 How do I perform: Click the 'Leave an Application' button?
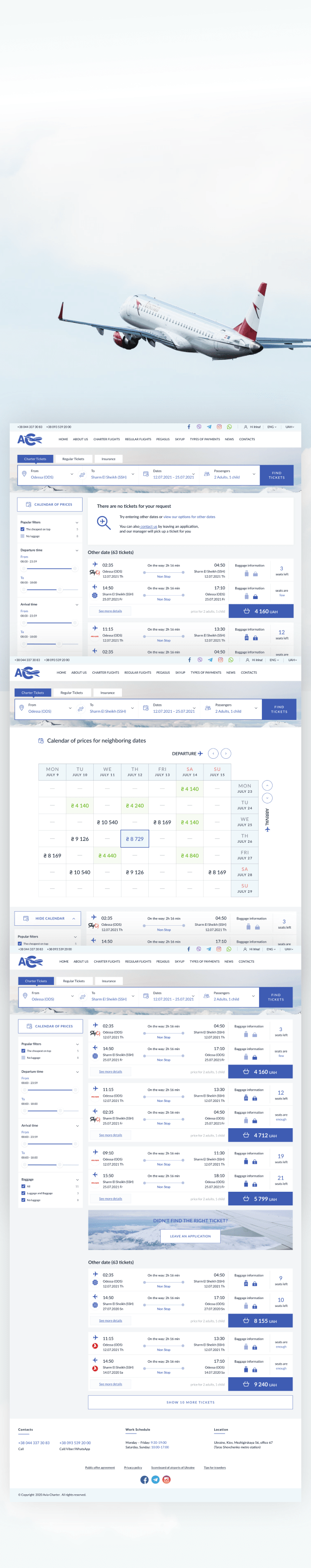(190, 1236)
